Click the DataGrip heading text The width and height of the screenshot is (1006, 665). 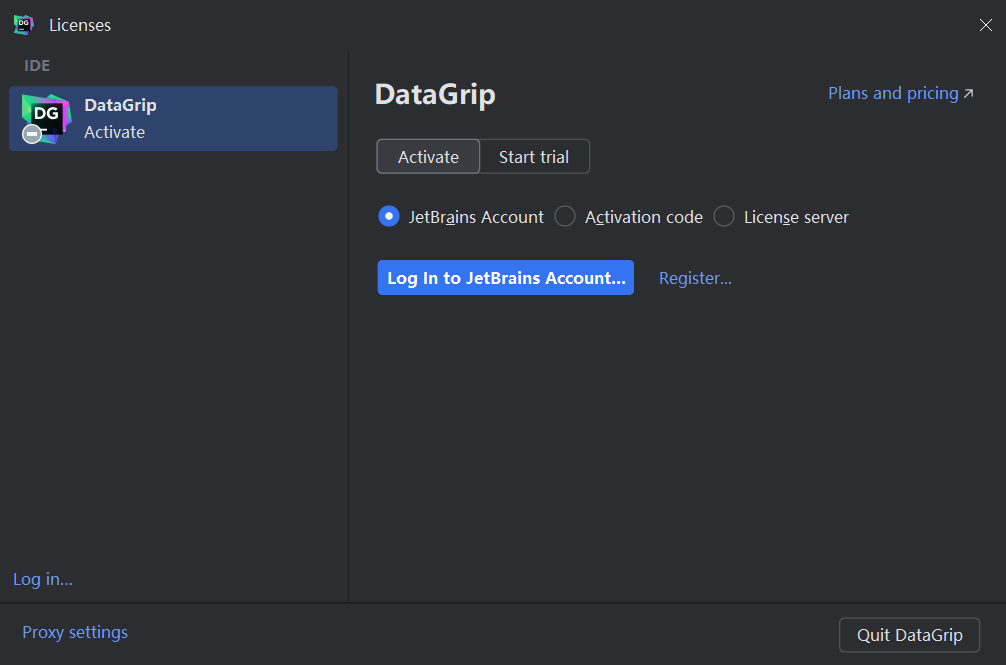point(435,95)
